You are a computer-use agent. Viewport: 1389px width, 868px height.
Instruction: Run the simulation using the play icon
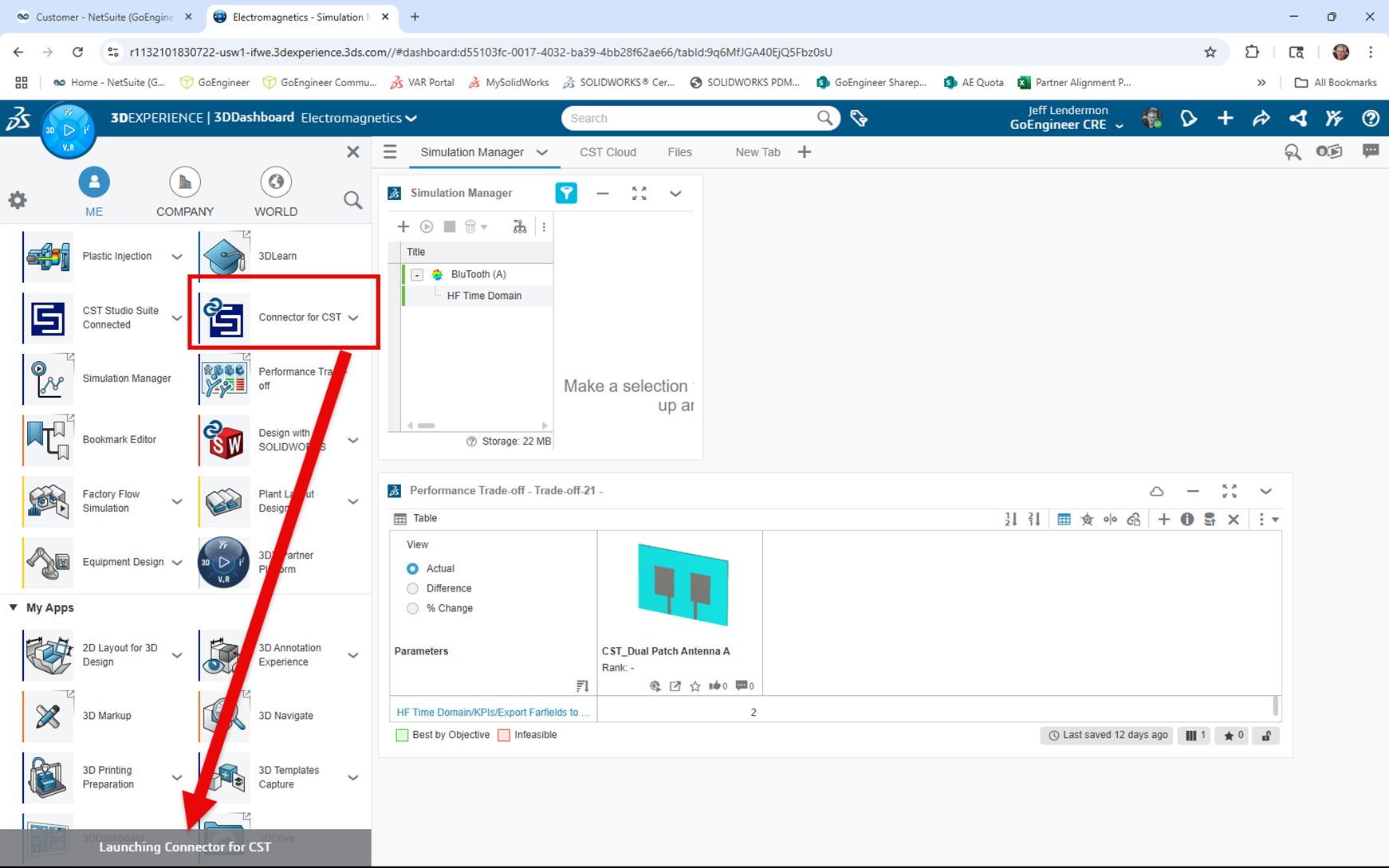coord(427,226)
